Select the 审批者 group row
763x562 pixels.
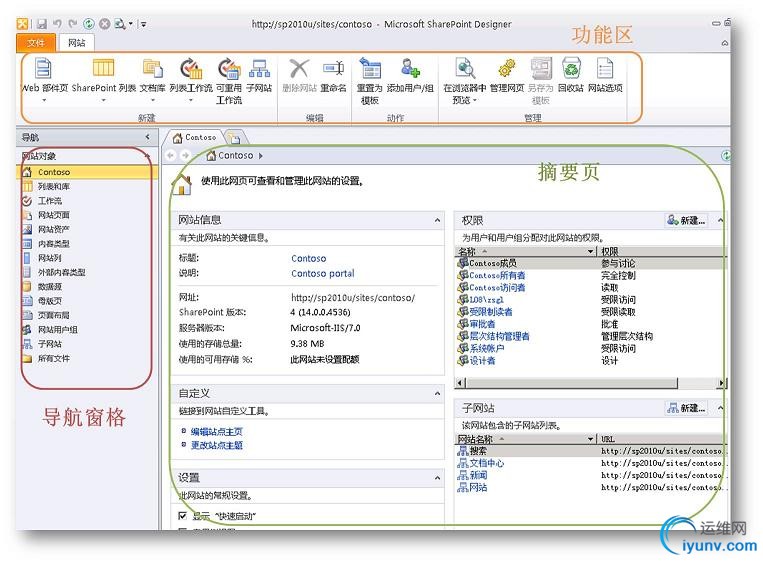pos(482,324)
